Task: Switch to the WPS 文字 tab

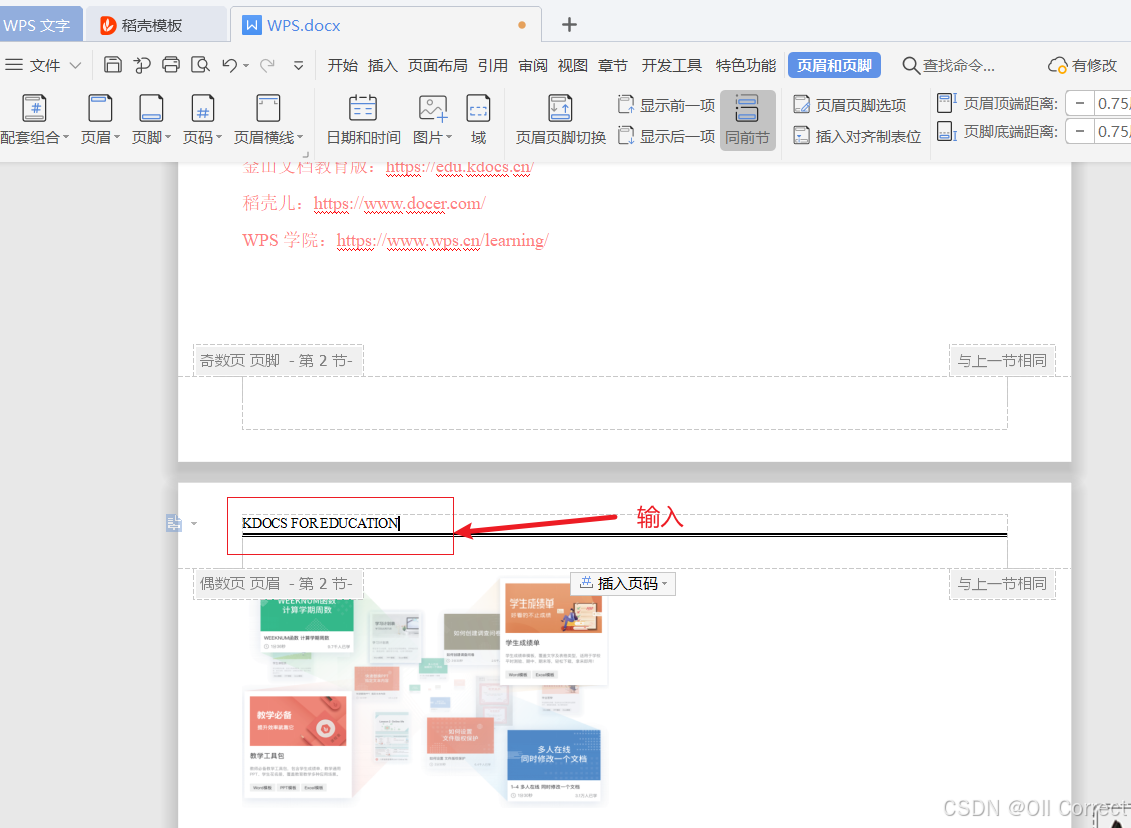Action: (40, 25)
